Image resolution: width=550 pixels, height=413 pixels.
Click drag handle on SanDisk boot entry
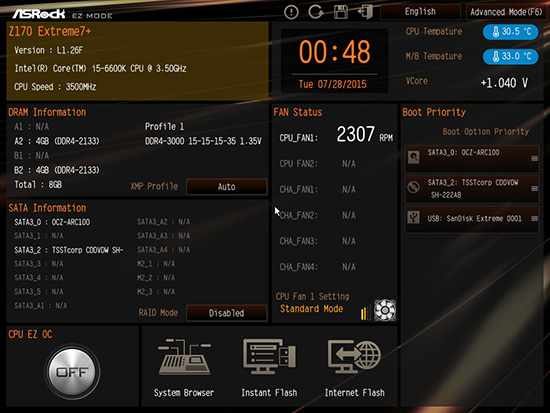[534, 219]
